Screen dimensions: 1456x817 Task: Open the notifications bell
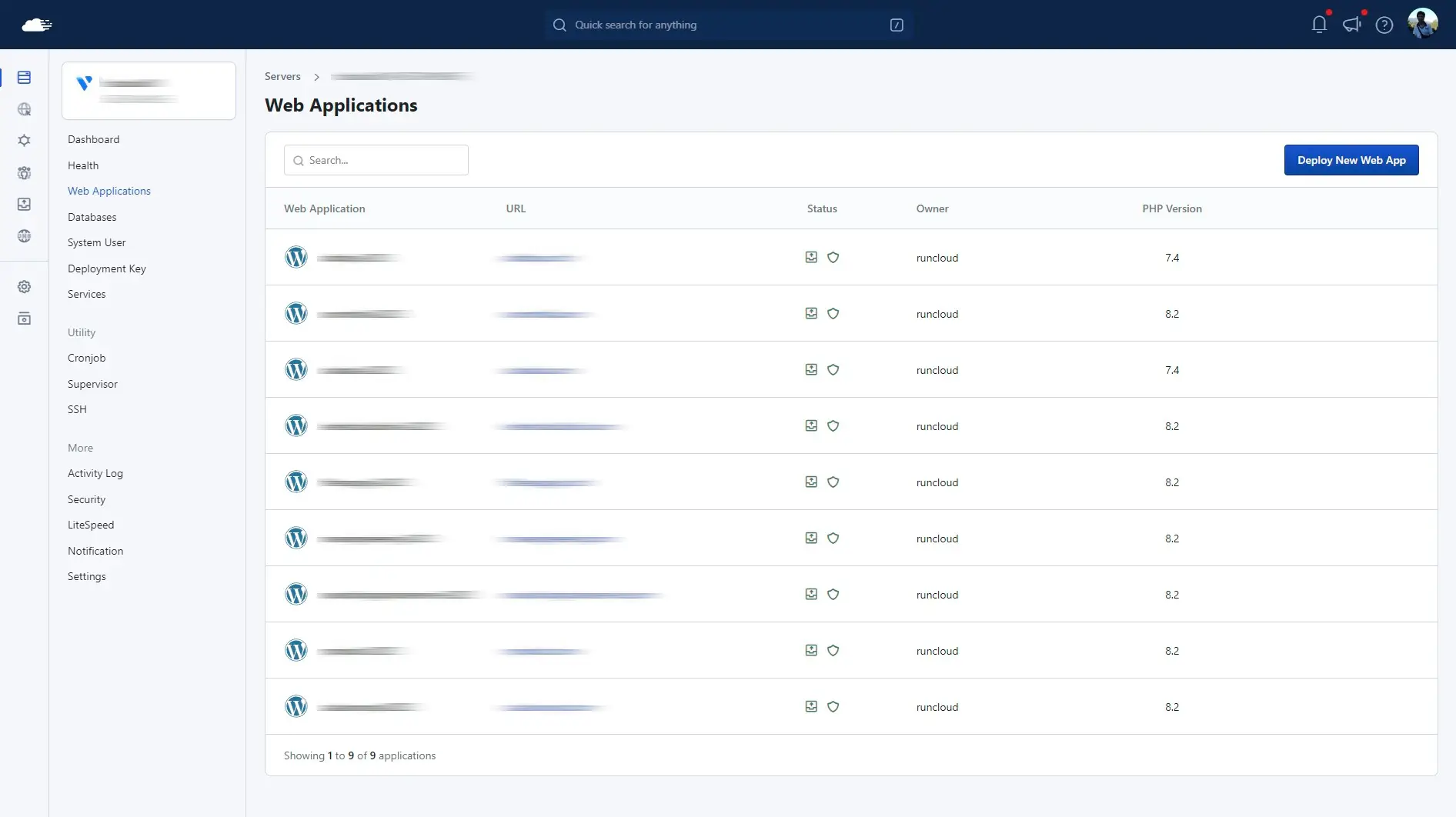click(x=1319, y=25)
